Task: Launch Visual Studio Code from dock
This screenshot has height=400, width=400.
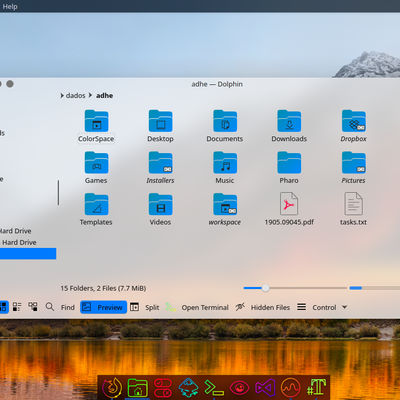Action: (x=265, y=388)
